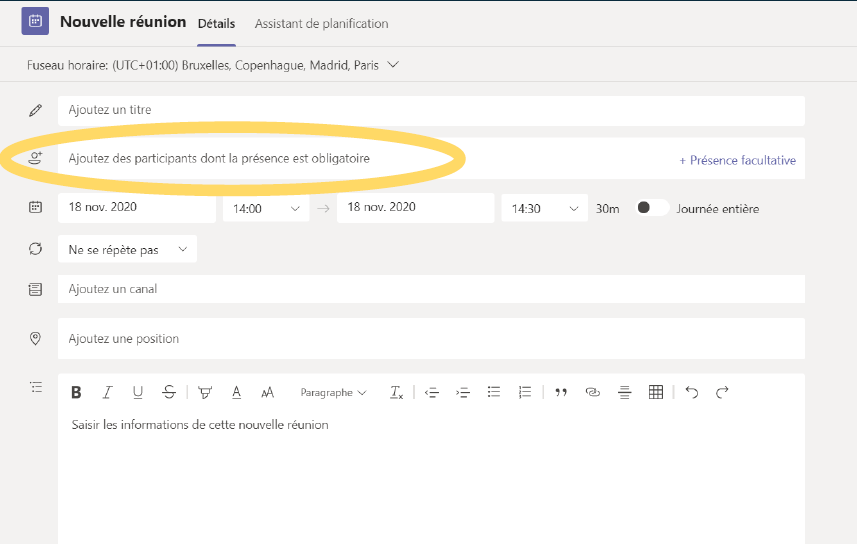The image size is (857, 544).
Task: Open the text highlight color tool
Action: (205, 392)
